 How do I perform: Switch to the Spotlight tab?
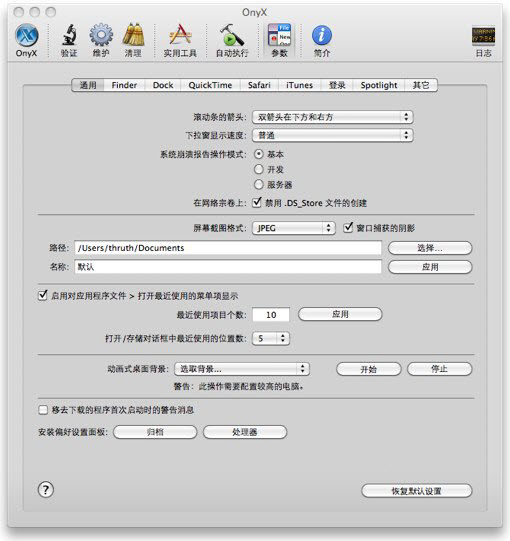[379, 85]
